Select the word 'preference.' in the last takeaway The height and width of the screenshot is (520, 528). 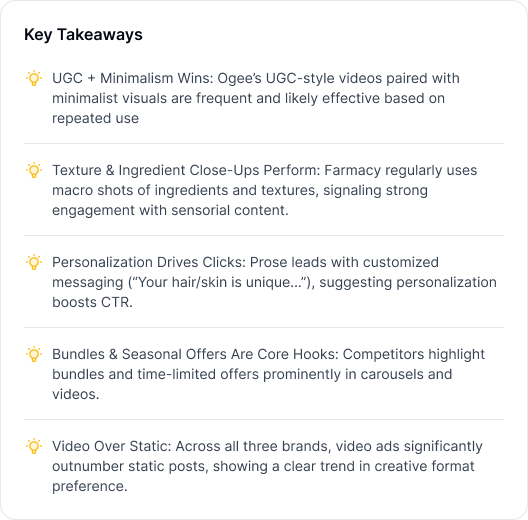point(90,486)
